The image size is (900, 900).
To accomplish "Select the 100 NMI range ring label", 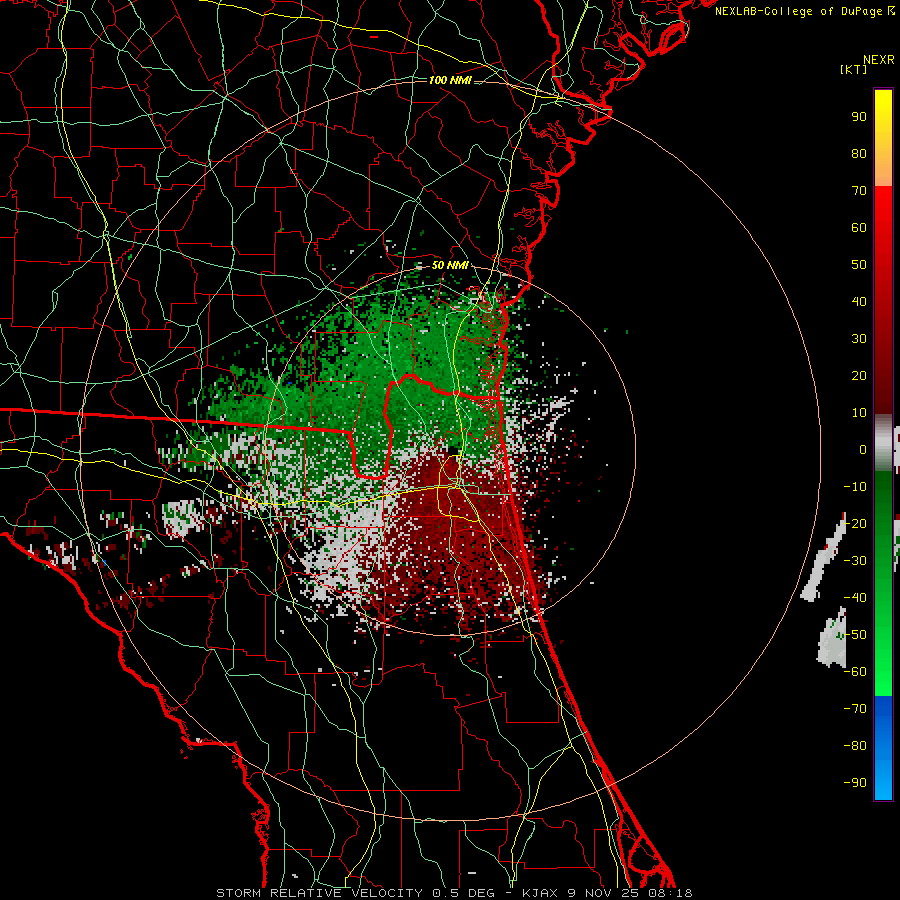I will pyautogui.click(x=450, y=80).
